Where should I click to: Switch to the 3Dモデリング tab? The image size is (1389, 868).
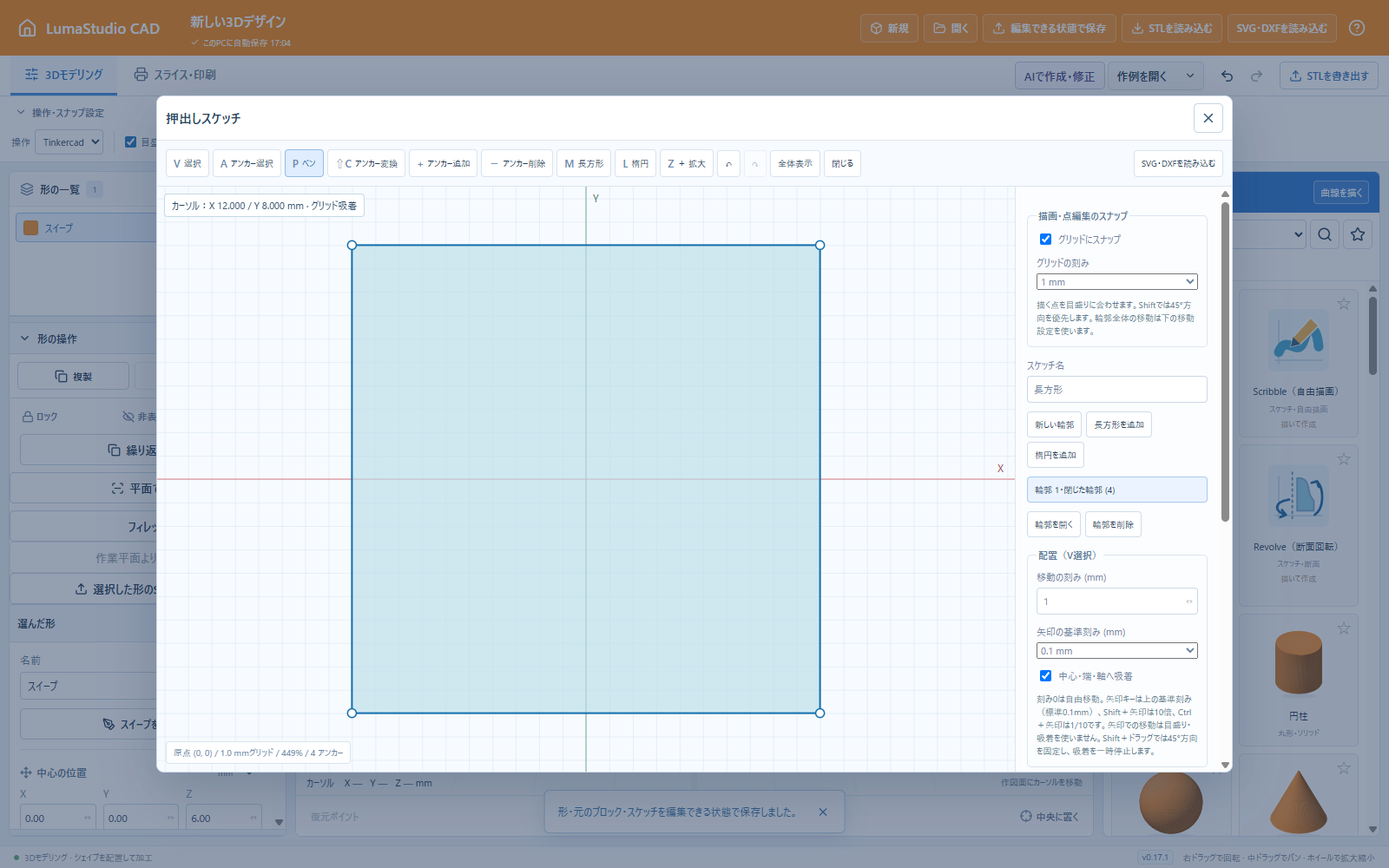click(x=64, y=75)
